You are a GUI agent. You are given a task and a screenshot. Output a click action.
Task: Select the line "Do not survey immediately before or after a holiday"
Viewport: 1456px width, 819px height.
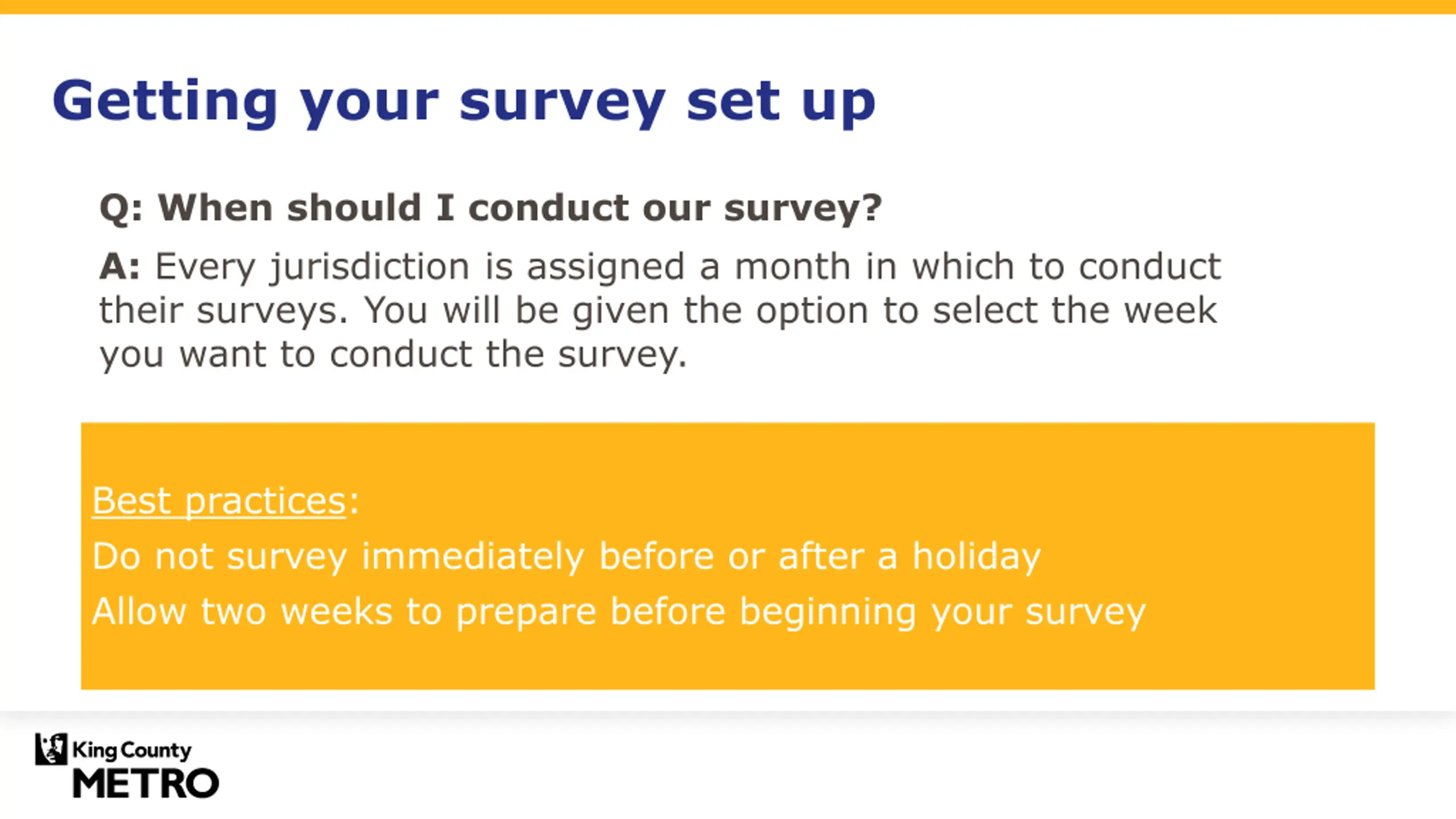[x=566, y=556]
